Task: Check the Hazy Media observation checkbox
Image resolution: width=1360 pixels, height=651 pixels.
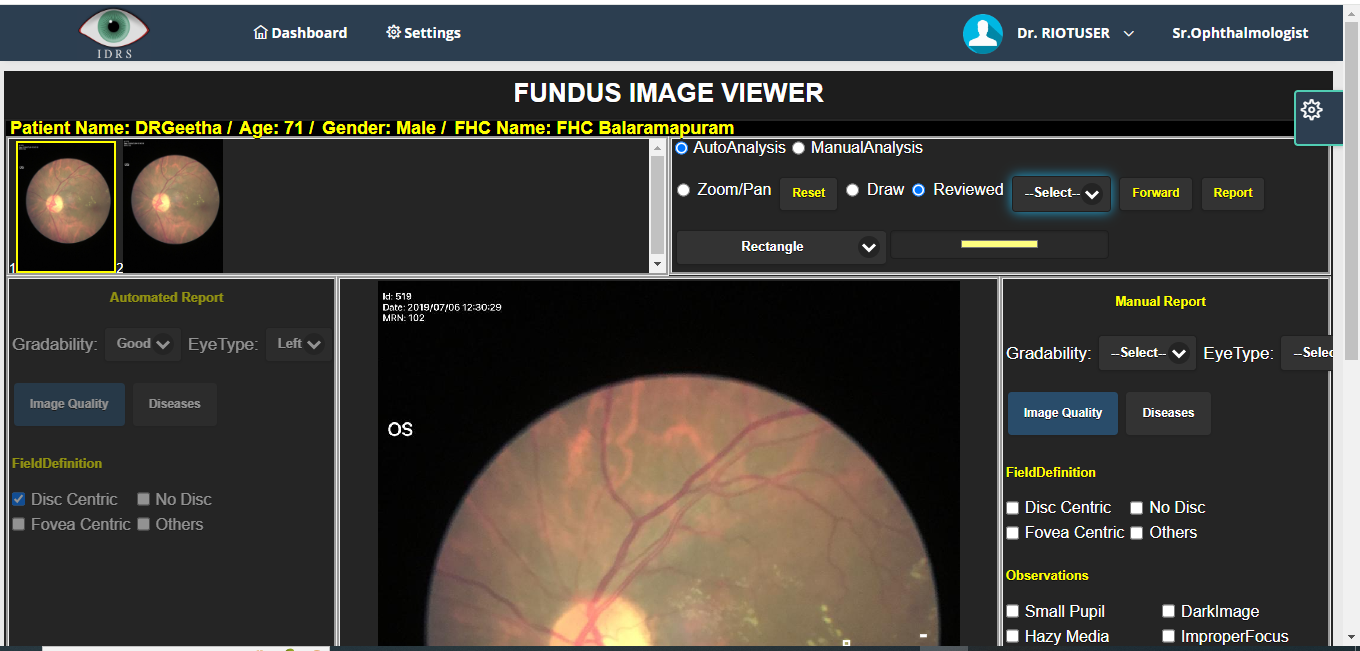Action: click(x=1013, y=636)
